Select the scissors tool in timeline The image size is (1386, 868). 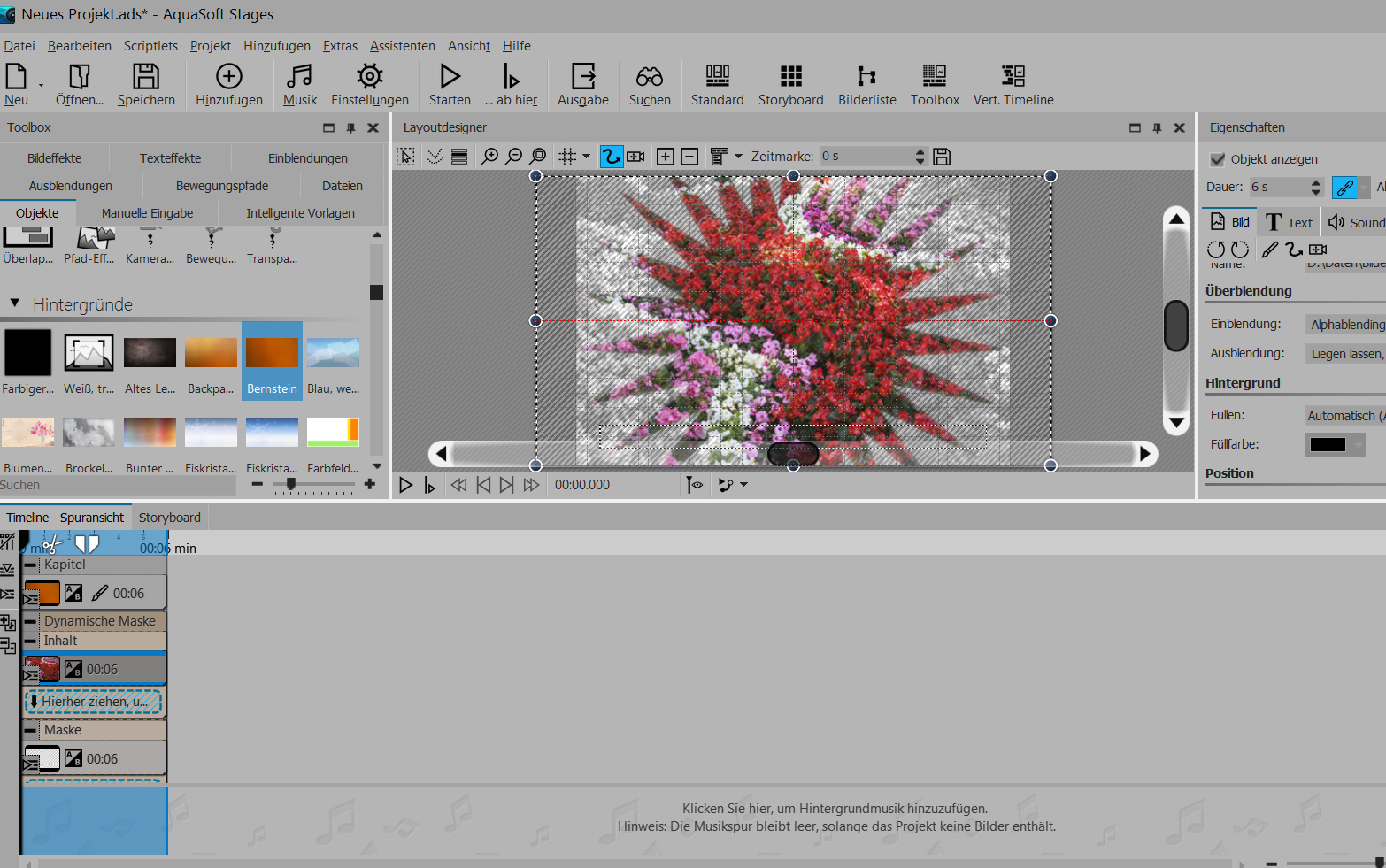point(53,543)
